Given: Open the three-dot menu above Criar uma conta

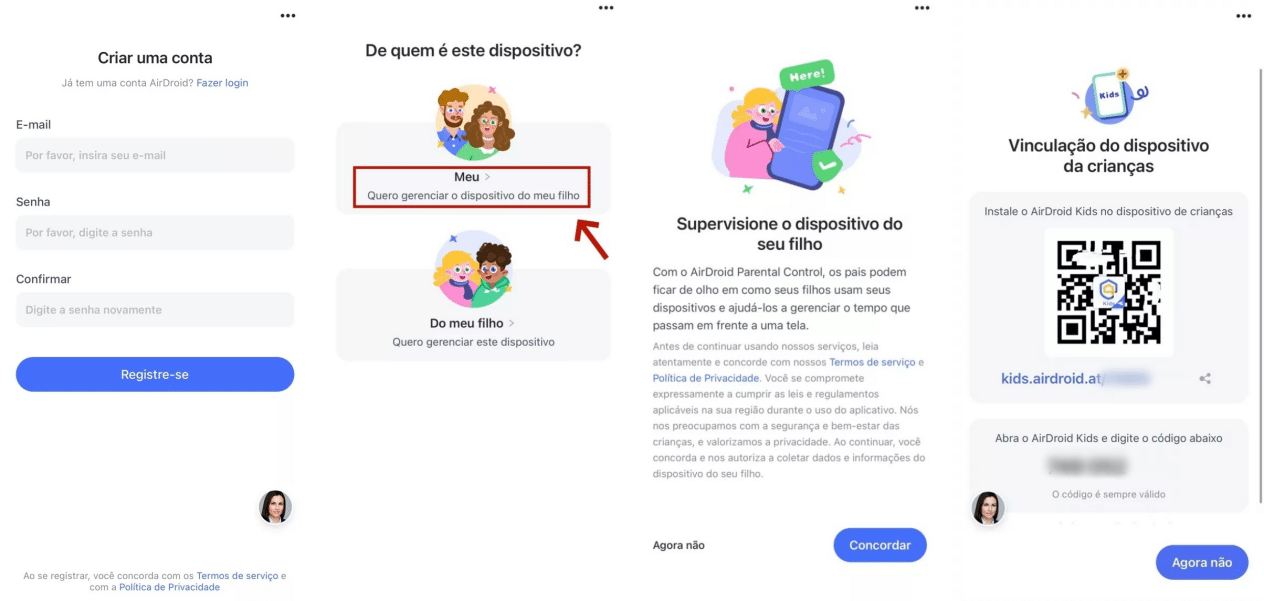Looking at the screenshot, I should tap(288, 16).
